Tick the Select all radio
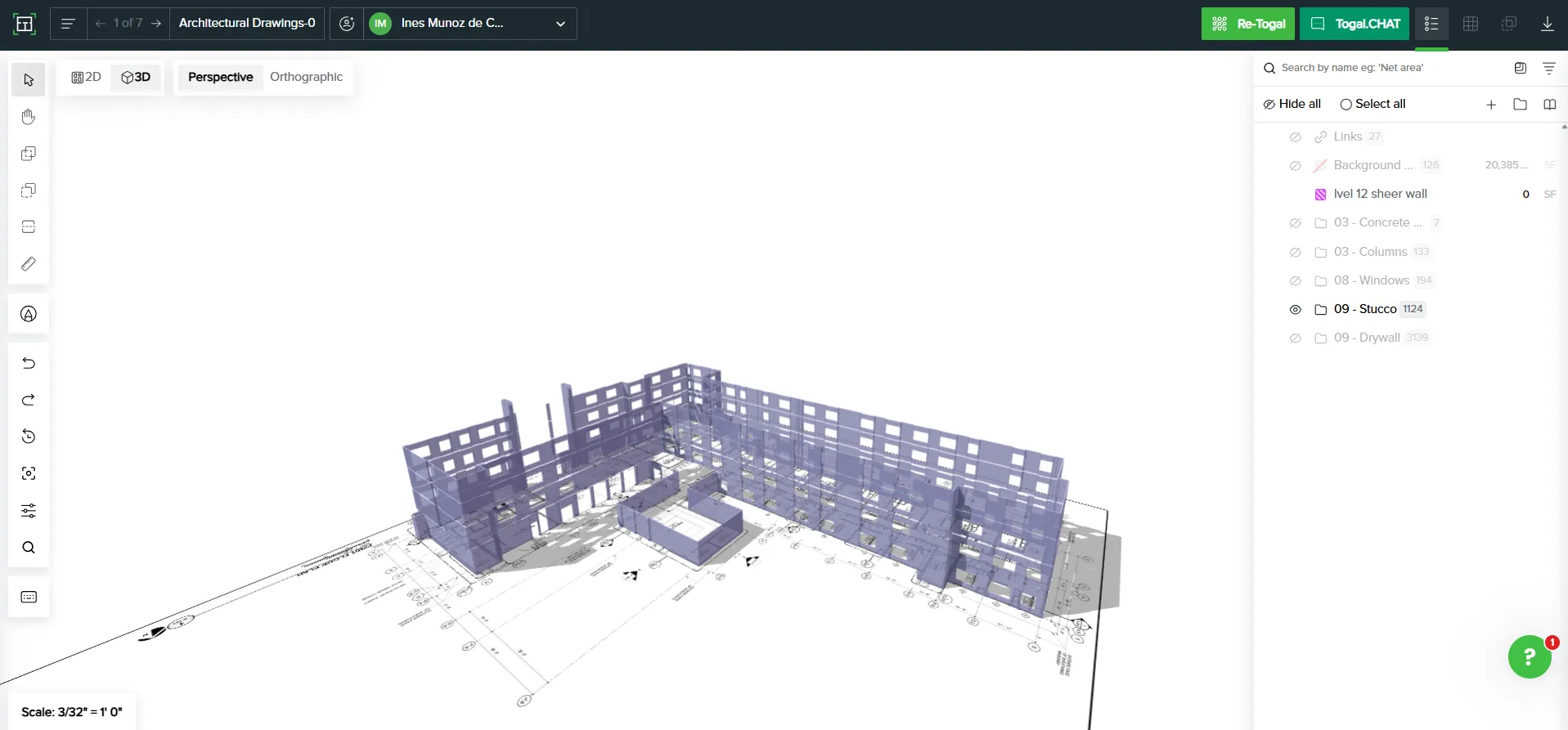This screenshot has height=730, width=1568. pos(1346,105)
